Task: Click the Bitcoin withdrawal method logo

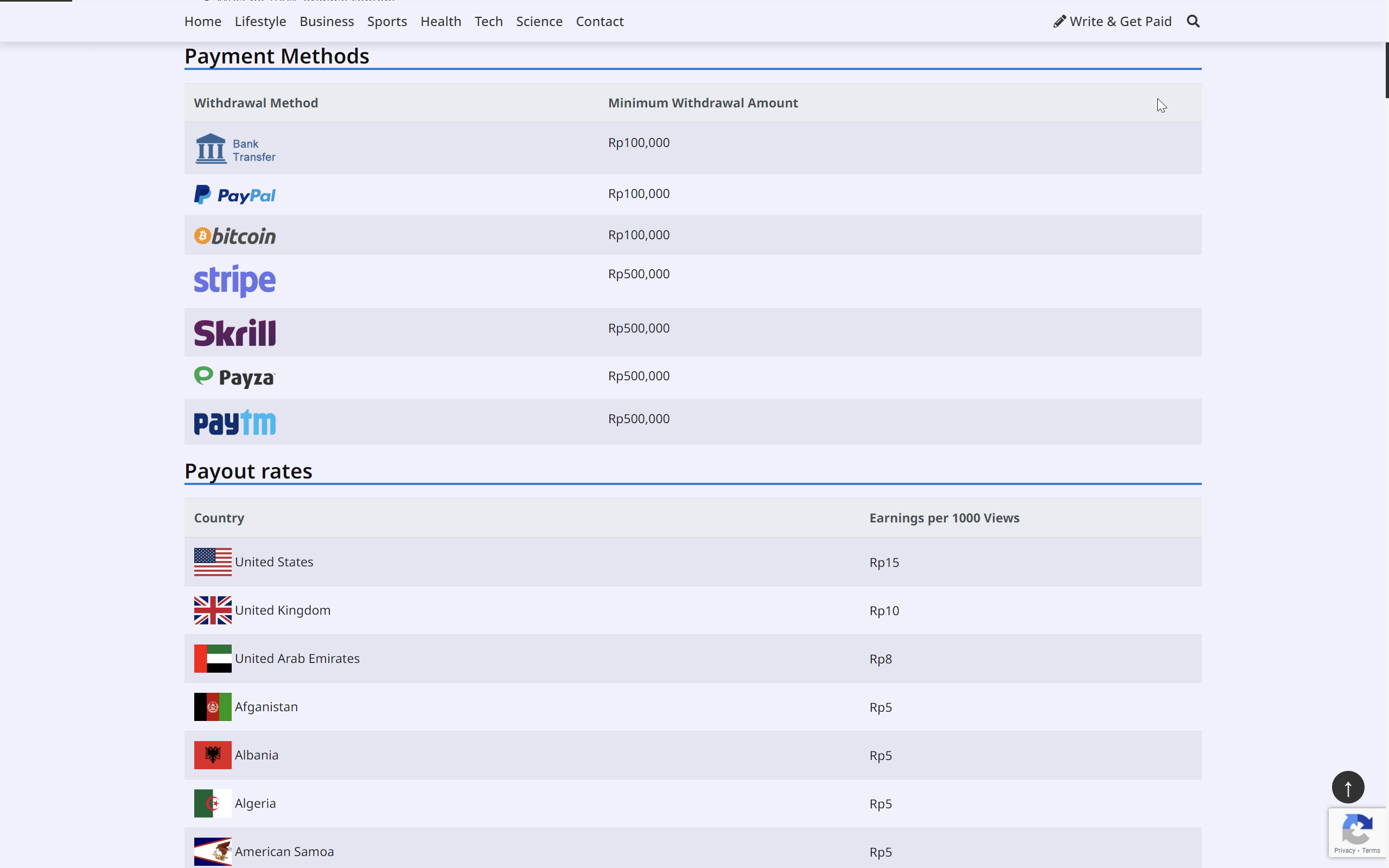Action: (x=234, y=235)
